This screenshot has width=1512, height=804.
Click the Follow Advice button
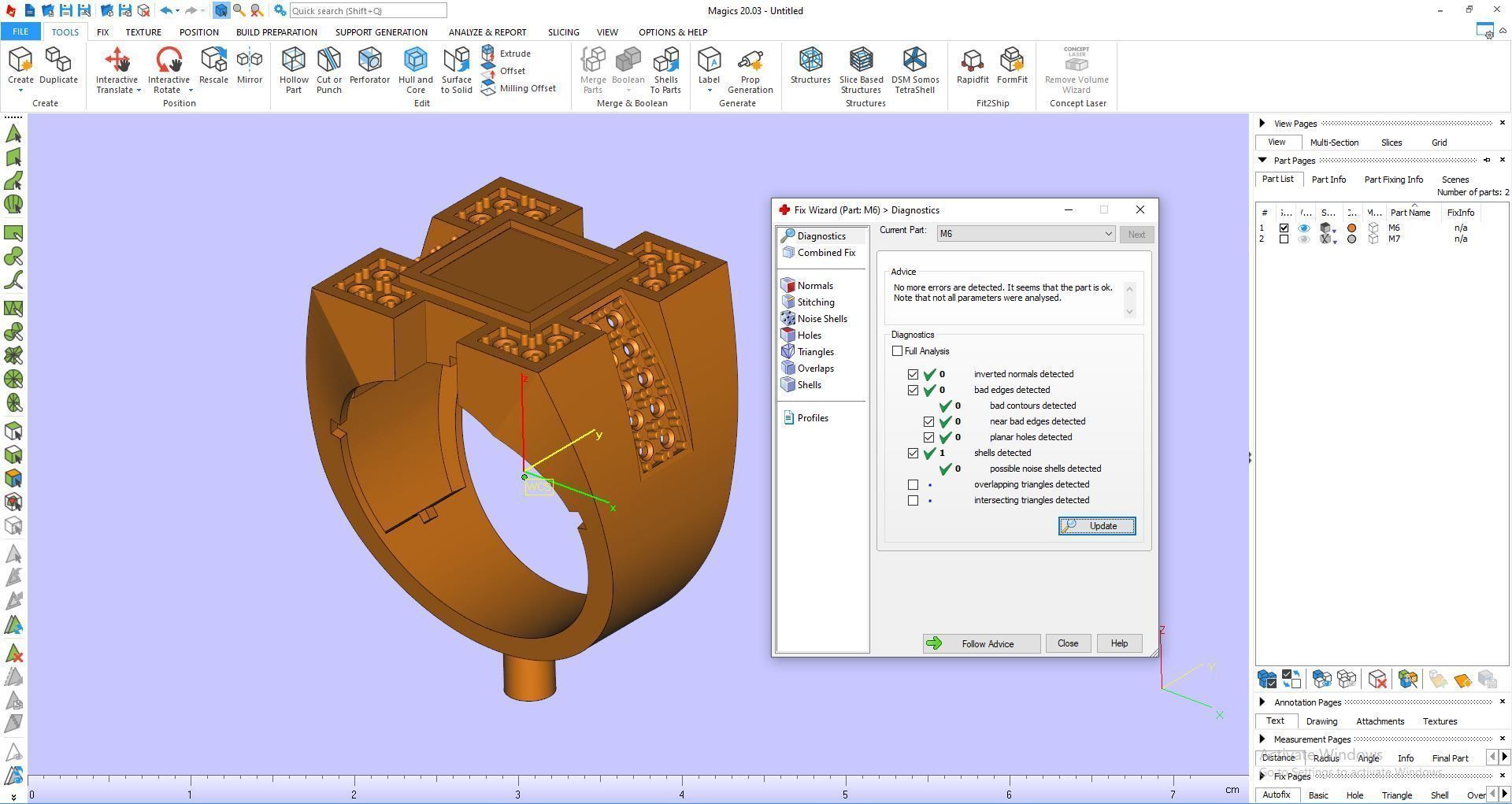click(x=981, y=644)
